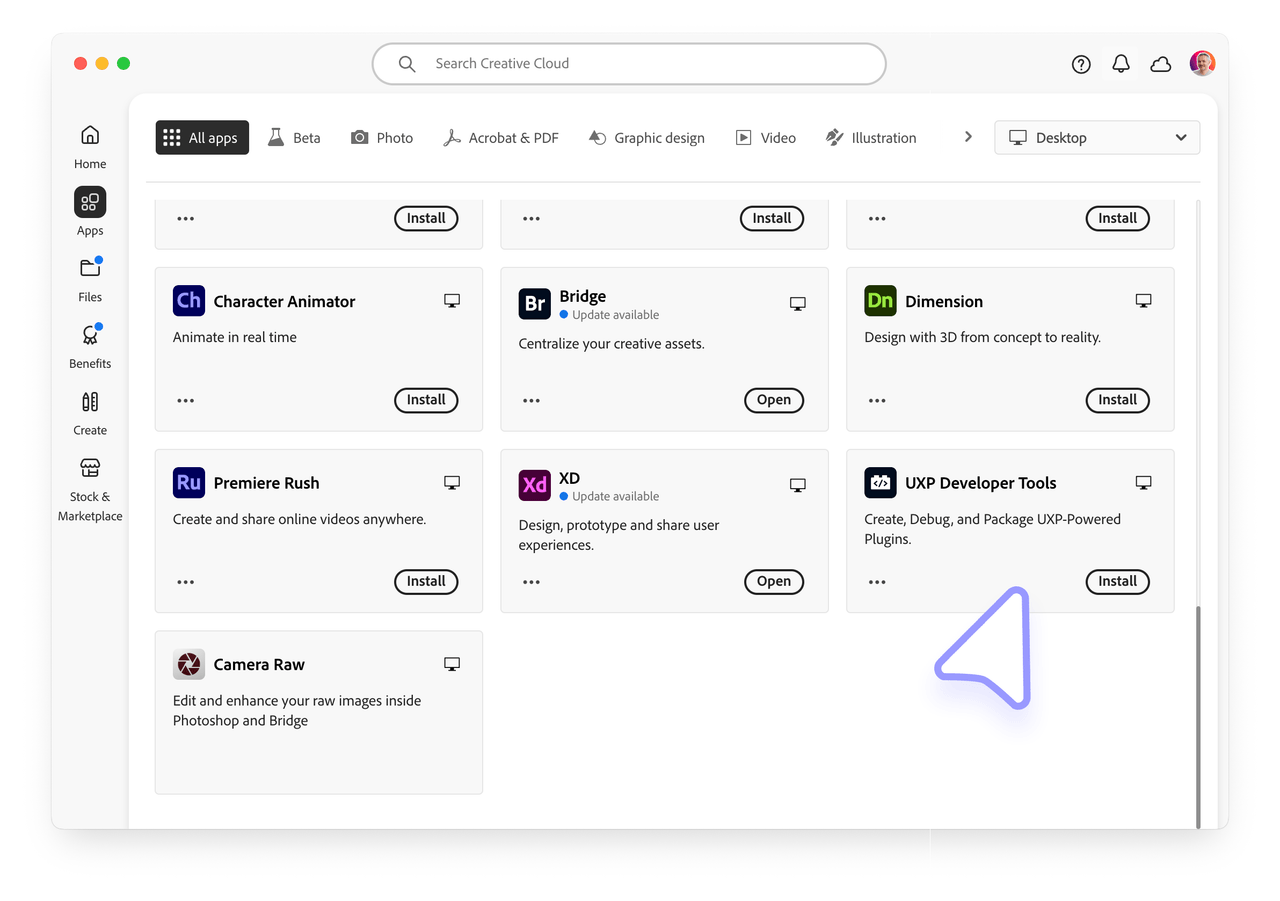Open more options for Character Animator

[186, 400]
